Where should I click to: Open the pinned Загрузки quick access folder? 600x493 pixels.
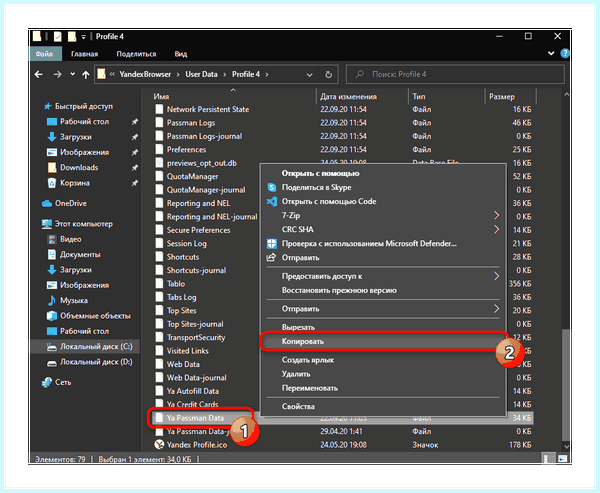click(x=75, y=137)
